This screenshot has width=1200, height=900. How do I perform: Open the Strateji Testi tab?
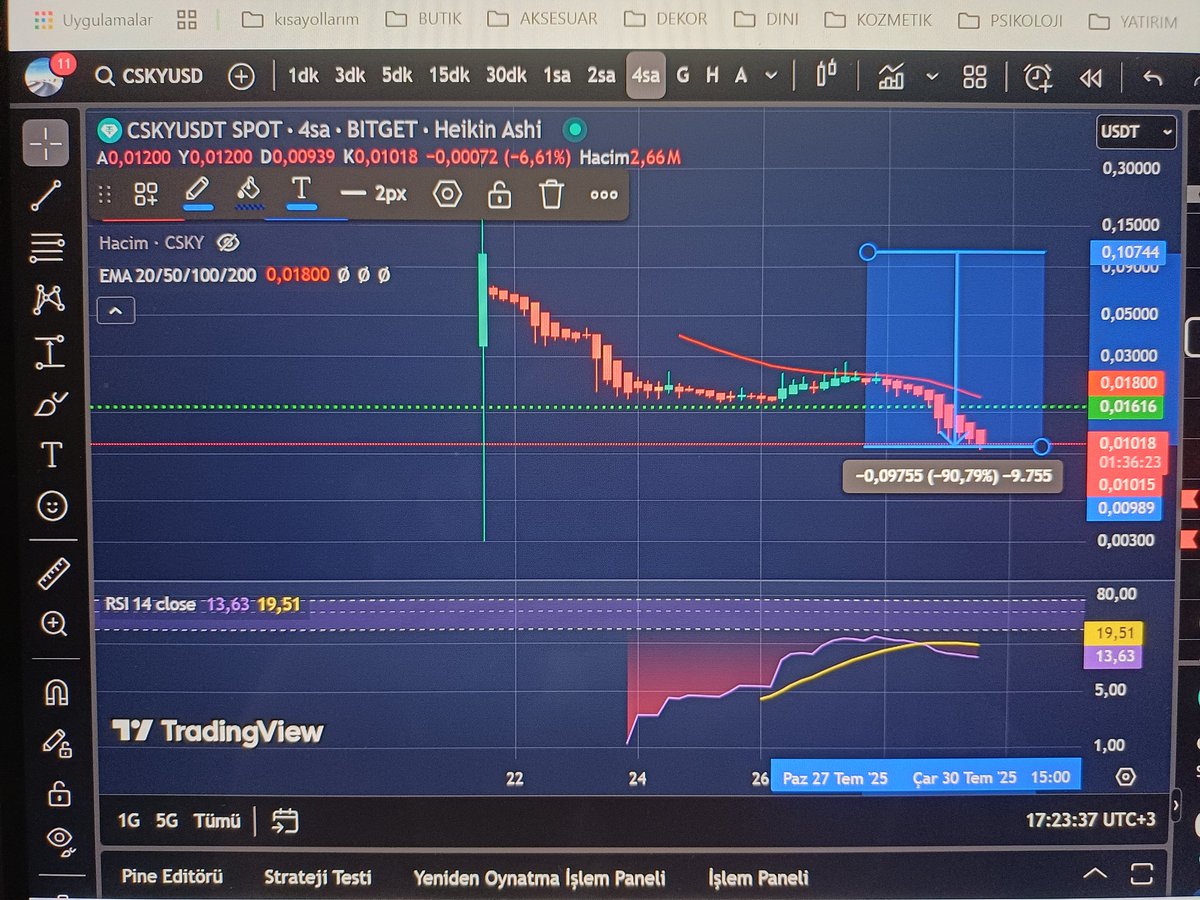point(317,877)
